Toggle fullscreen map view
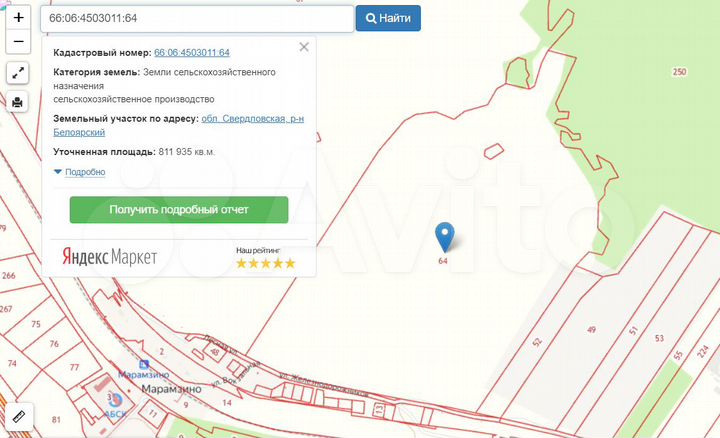This screenshot has height=438, width=720. (x=18, y=73)
